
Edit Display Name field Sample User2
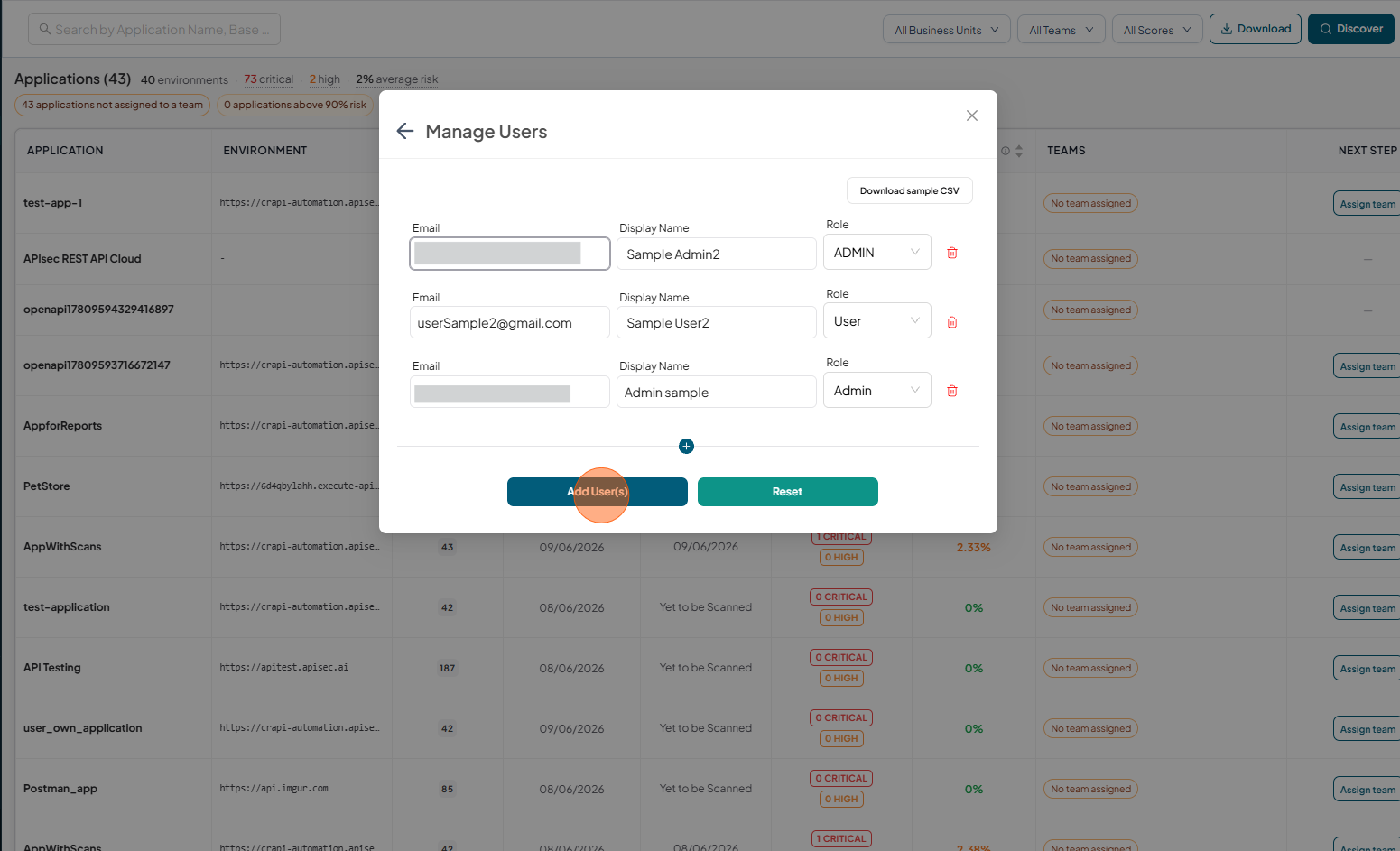point(717,323)
